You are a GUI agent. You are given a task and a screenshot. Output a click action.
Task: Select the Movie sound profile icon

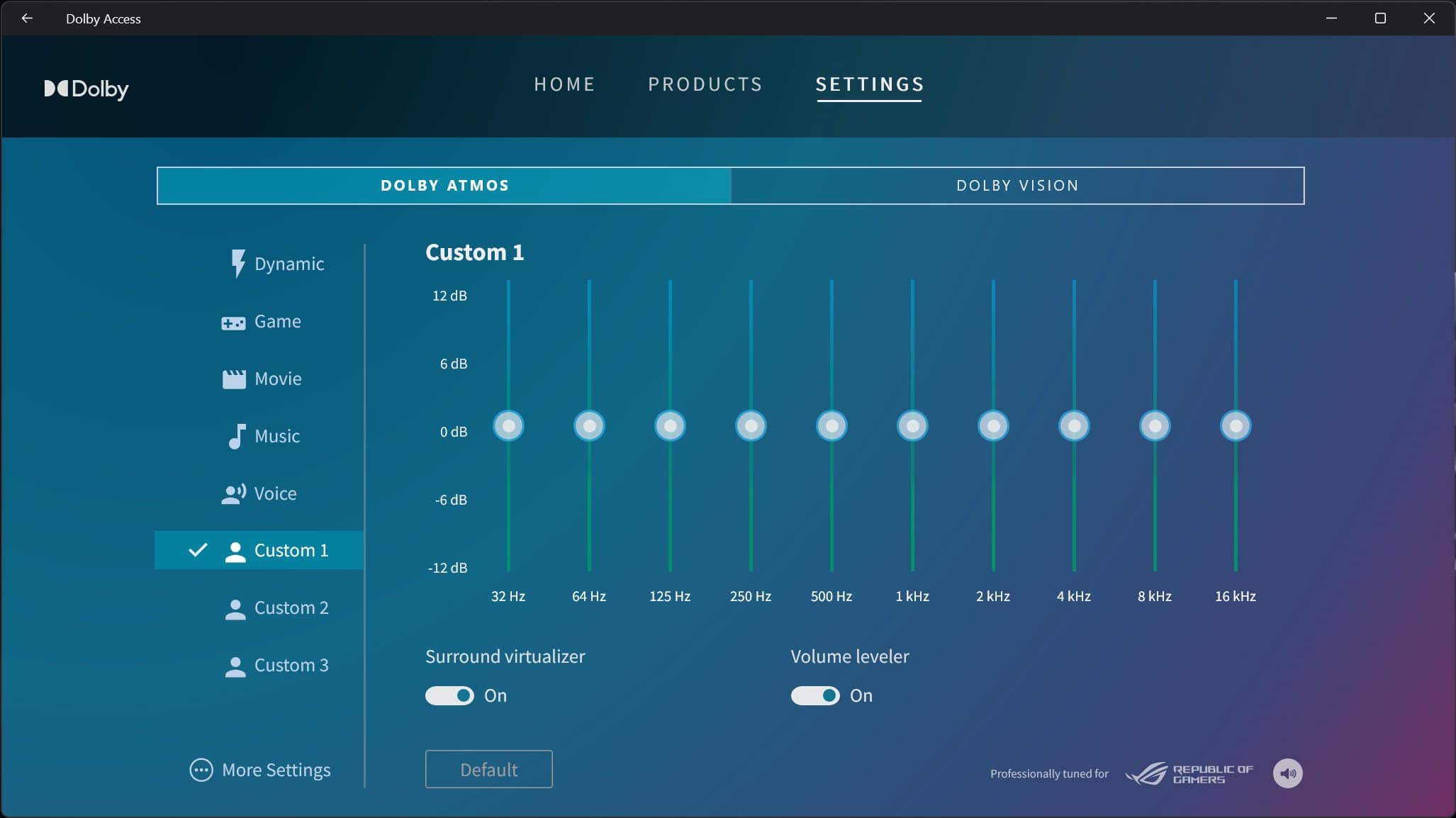click(x=234, y=378)
